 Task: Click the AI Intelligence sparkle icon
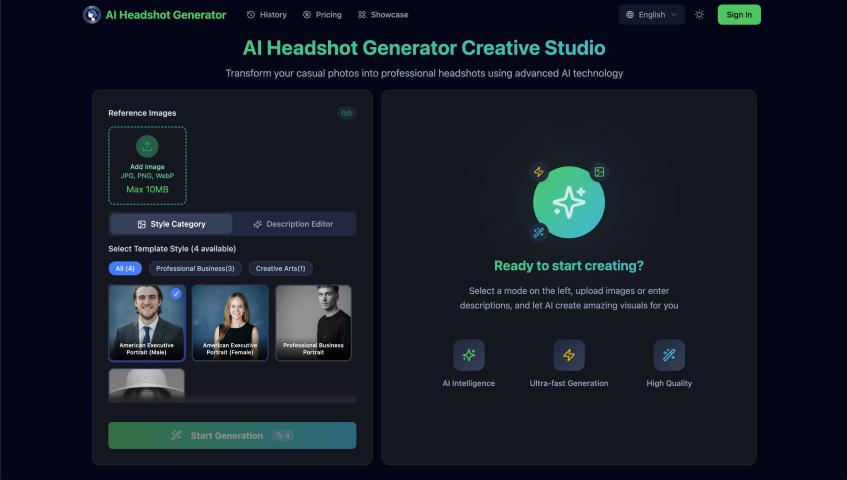pos(468,355)
